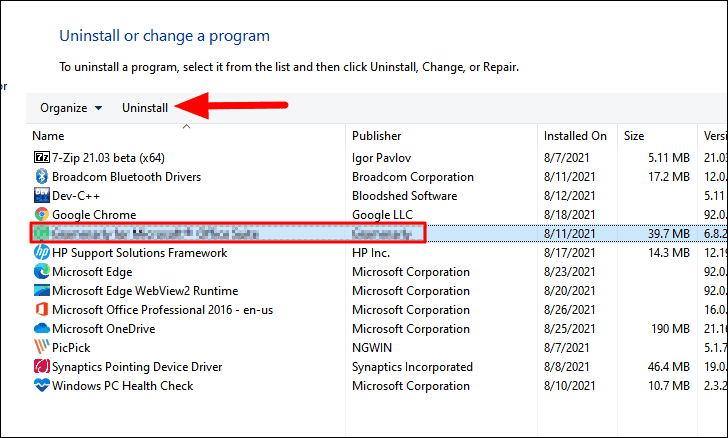Select Broadcom Bluetooth Drivers entry
Image resolution: width=728 pixels, height=438 pixels.
(126, 177)
